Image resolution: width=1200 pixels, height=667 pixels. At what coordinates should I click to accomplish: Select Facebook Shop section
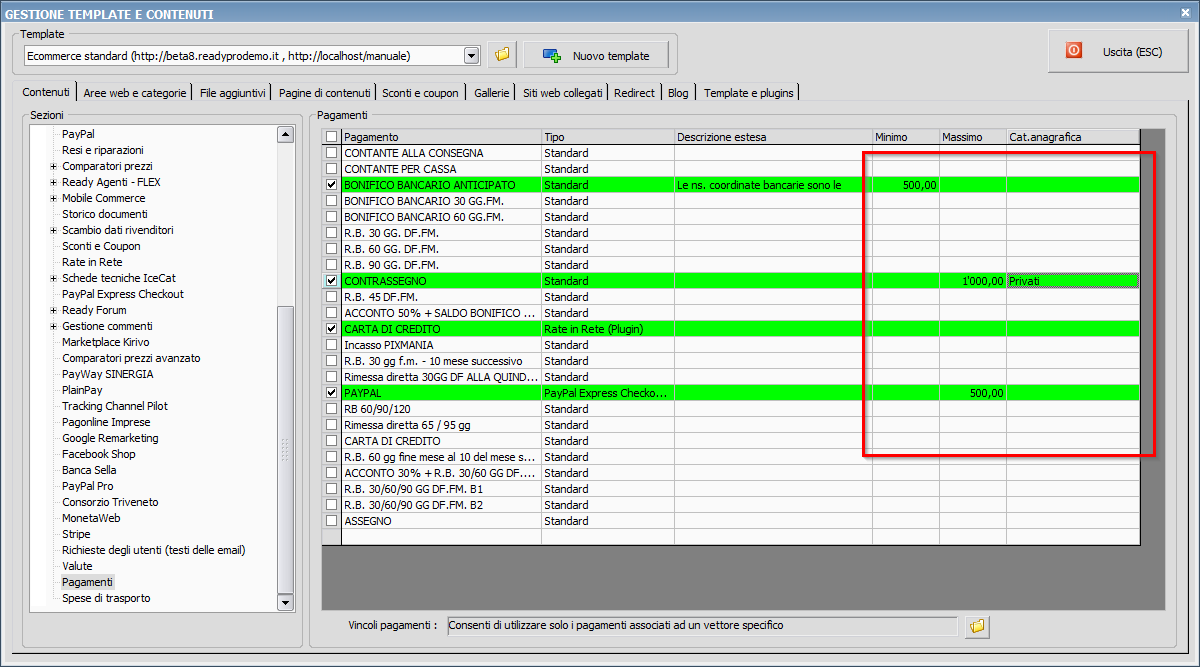coord(98,454)
